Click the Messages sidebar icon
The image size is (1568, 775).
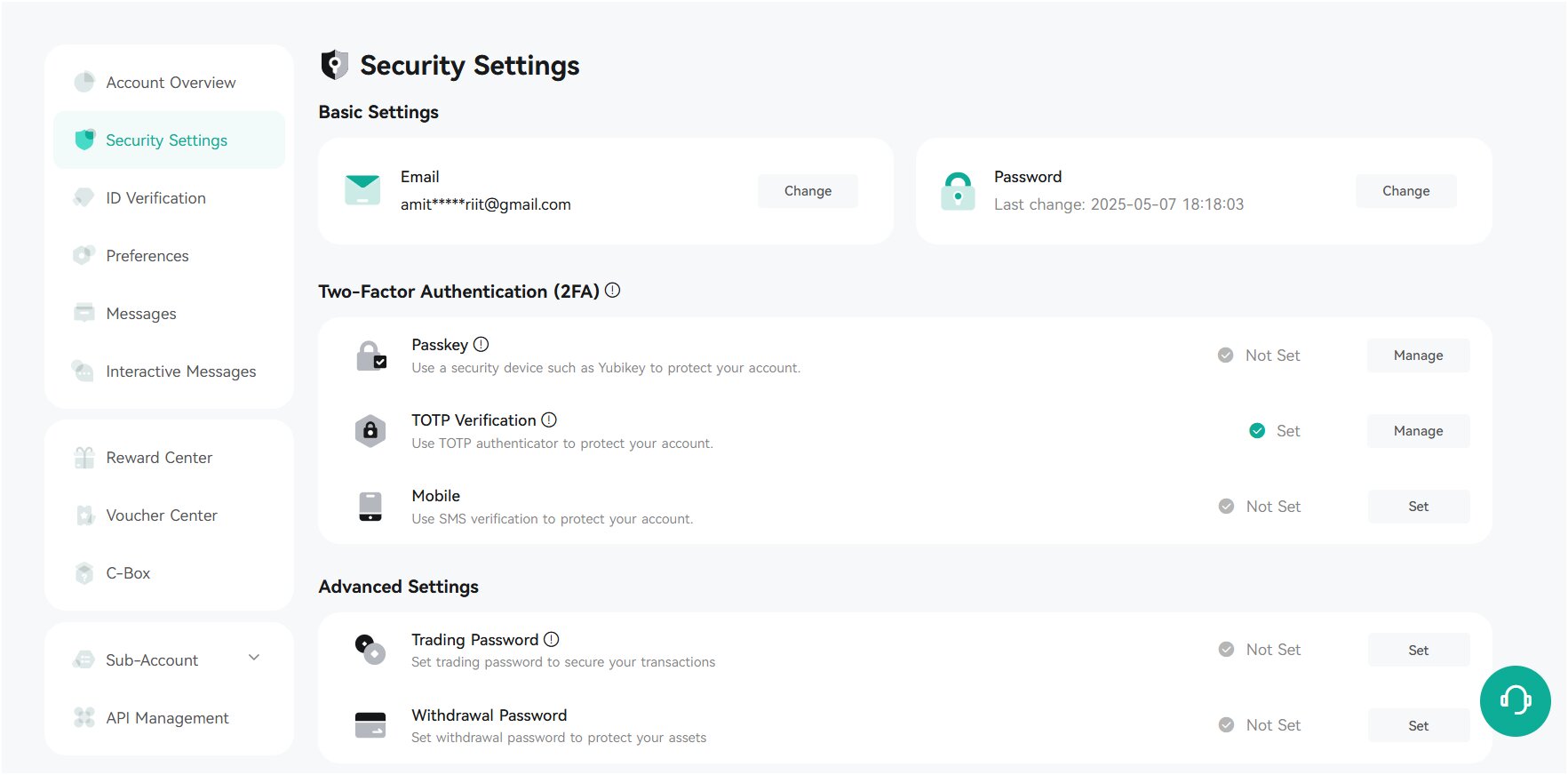coord(84,313)
